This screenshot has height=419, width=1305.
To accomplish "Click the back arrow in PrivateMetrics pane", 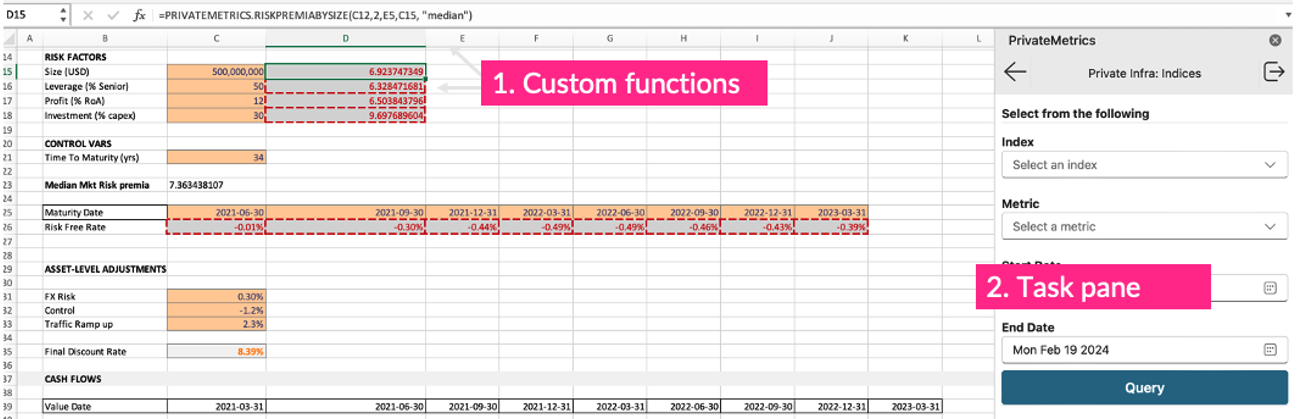I will [x=1015, y=73].
